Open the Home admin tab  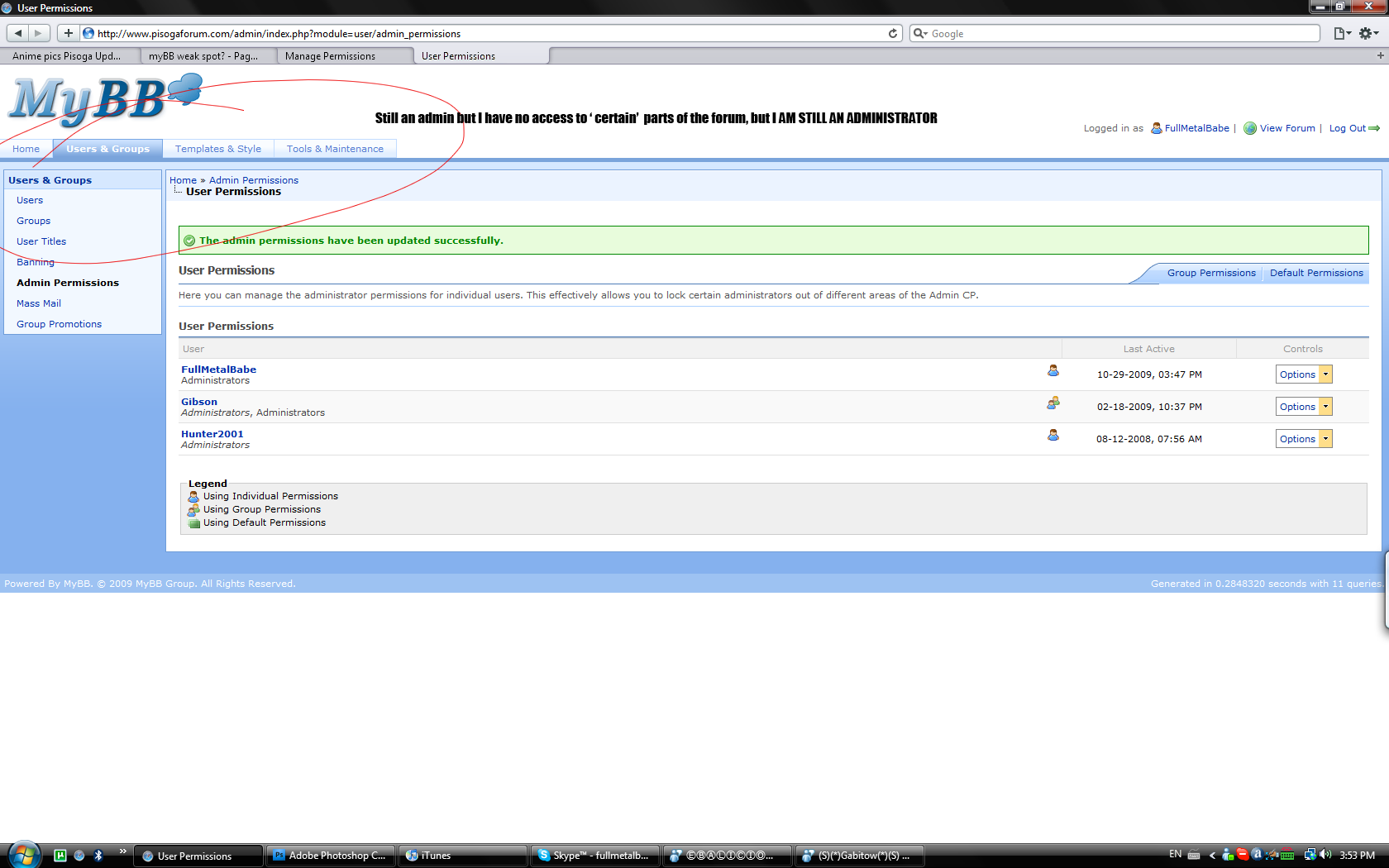(x=26, y=149)
